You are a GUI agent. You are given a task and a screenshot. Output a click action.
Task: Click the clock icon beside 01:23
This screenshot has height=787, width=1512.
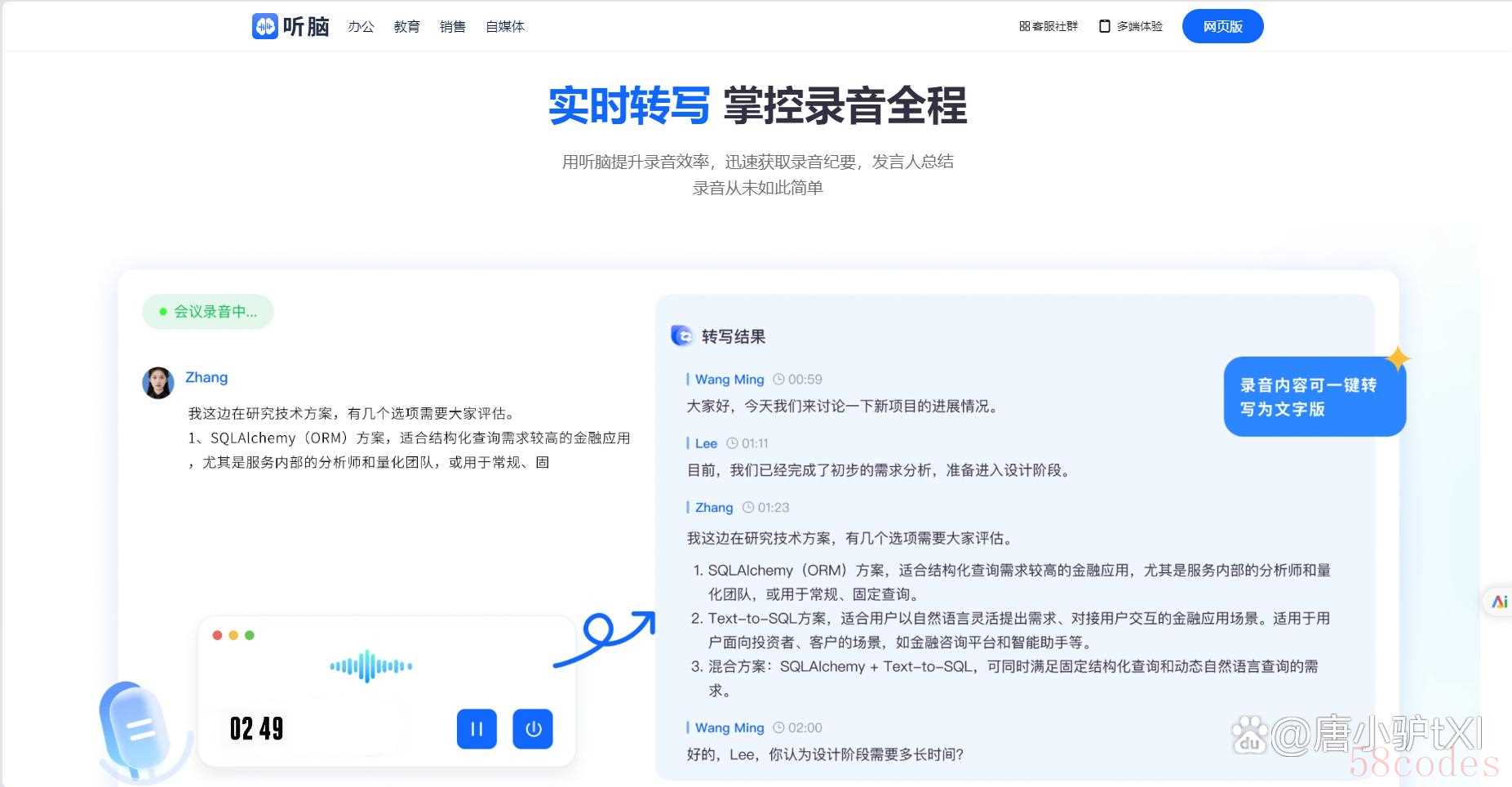coord(748,508)
